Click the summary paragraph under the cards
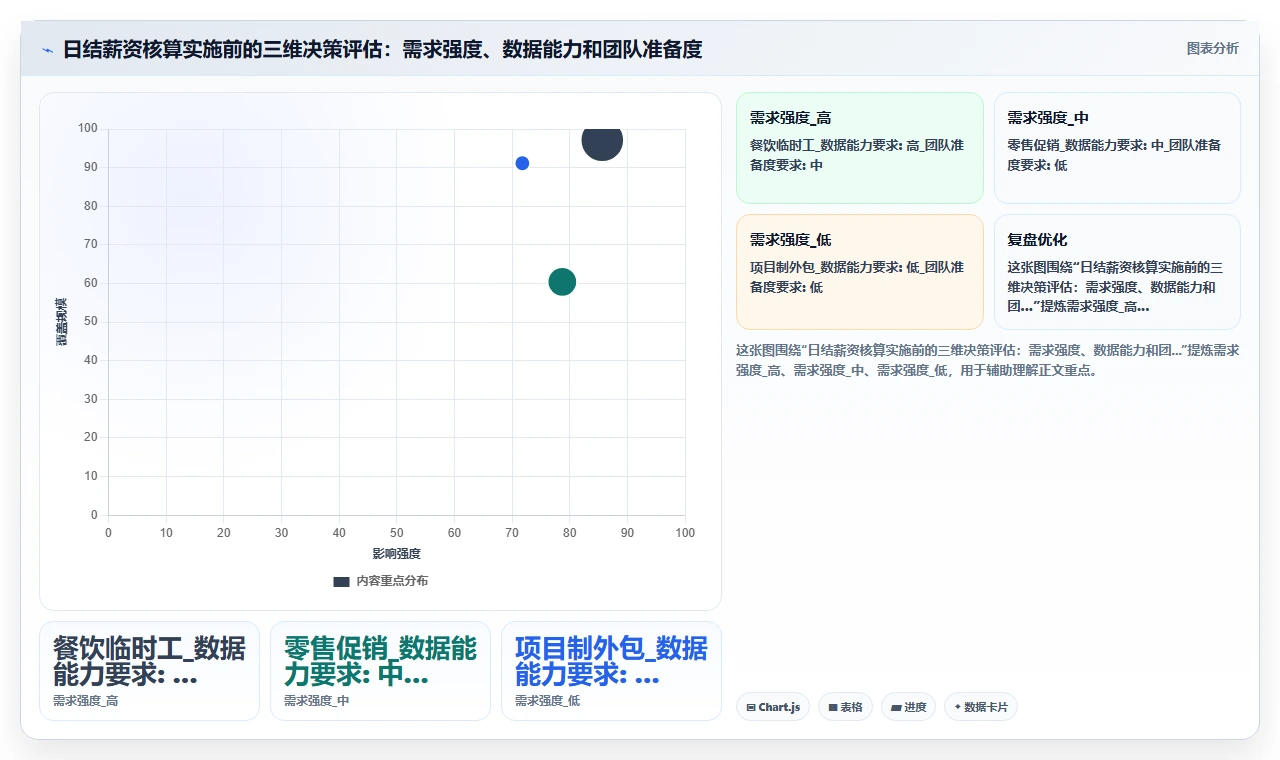Screen dimensions: 1280x760 click(987, 360)
